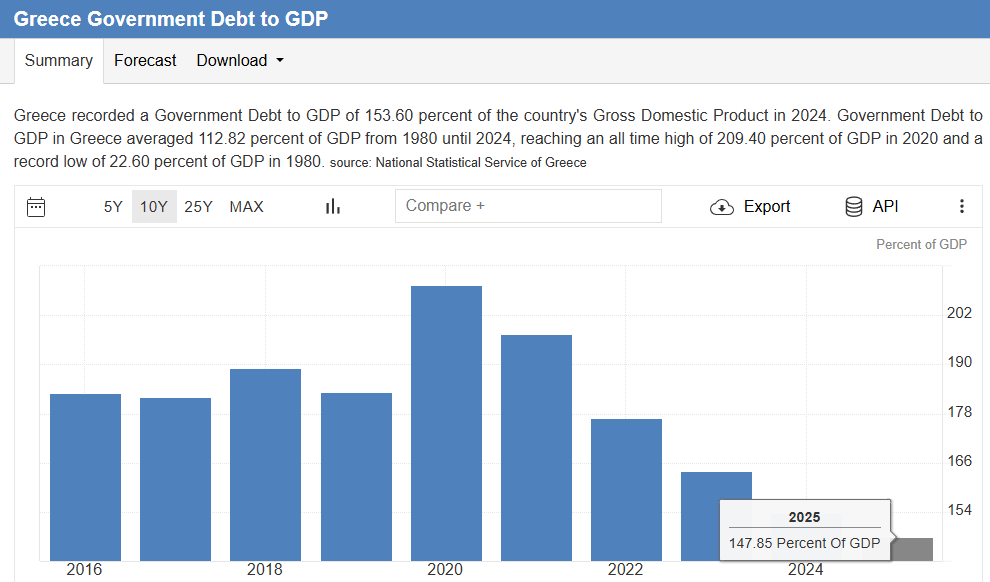Click the Export button label
This screenshot has width=990, height=582.
click(766, 206)
